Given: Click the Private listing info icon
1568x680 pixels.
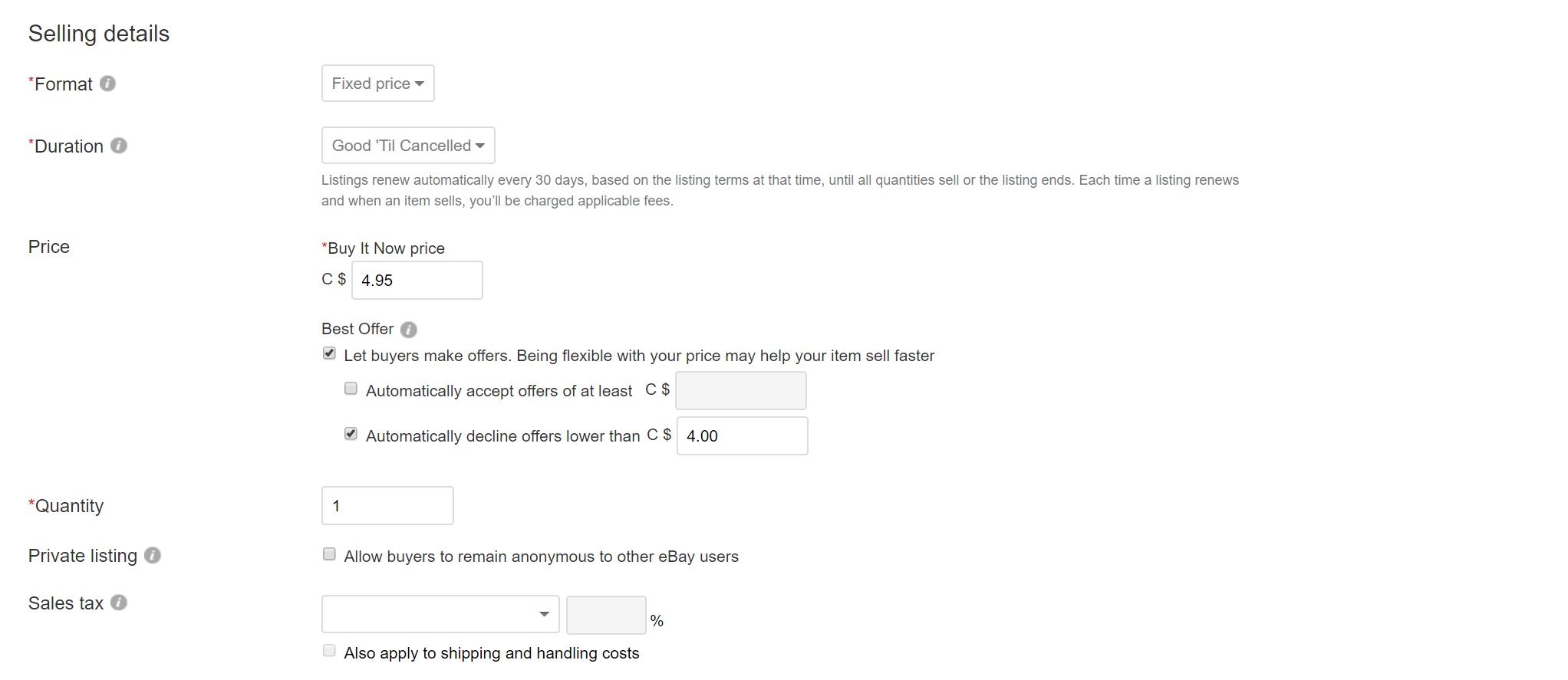Looking at the screenshot, I should pyautogui.click(x=153, y=556).
